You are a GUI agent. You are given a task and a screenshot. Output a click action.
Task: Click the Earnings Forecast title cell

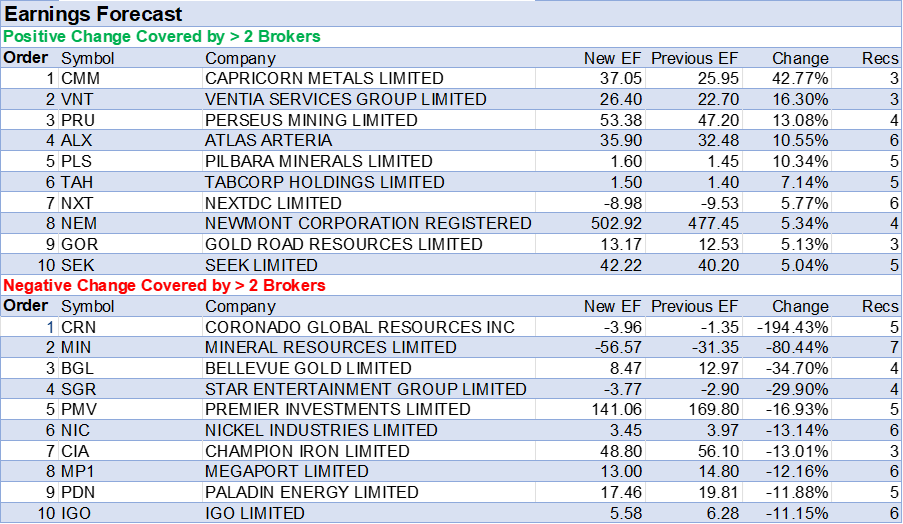[x=95, y=14]
